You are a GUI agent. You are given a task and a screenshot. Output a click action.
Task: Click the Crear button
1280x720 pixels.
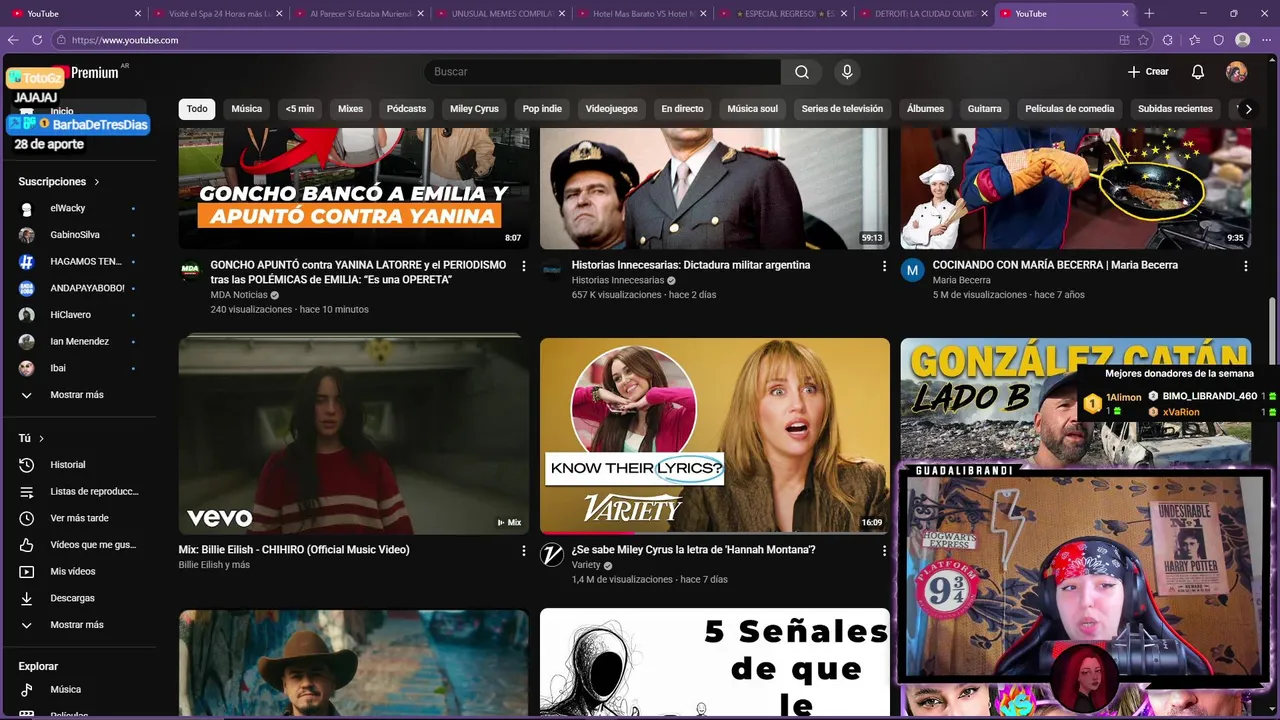1148,72
